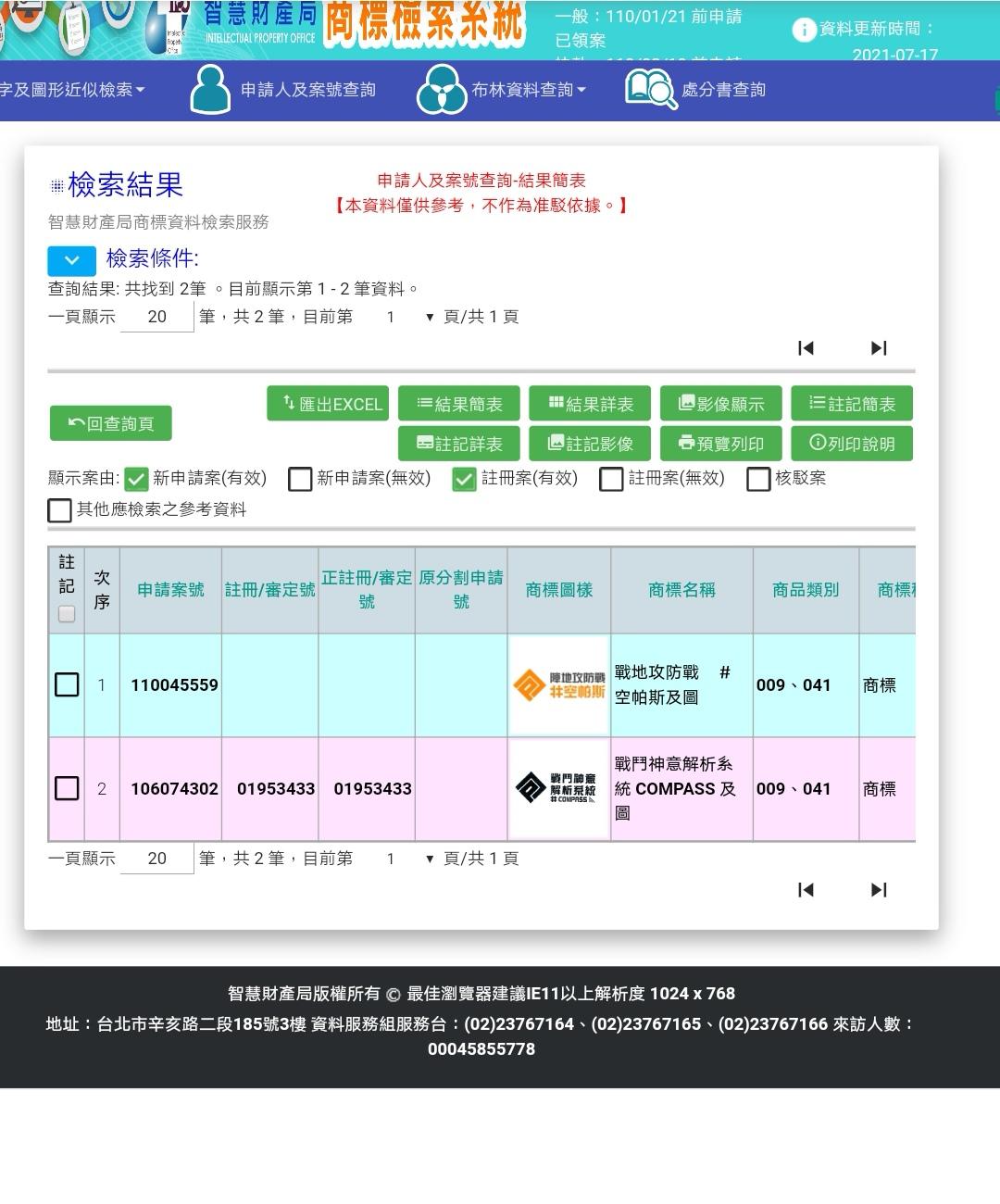Click 處分書查詢 menu label
Screen dimensions: 1000x1204
[723, 90]
